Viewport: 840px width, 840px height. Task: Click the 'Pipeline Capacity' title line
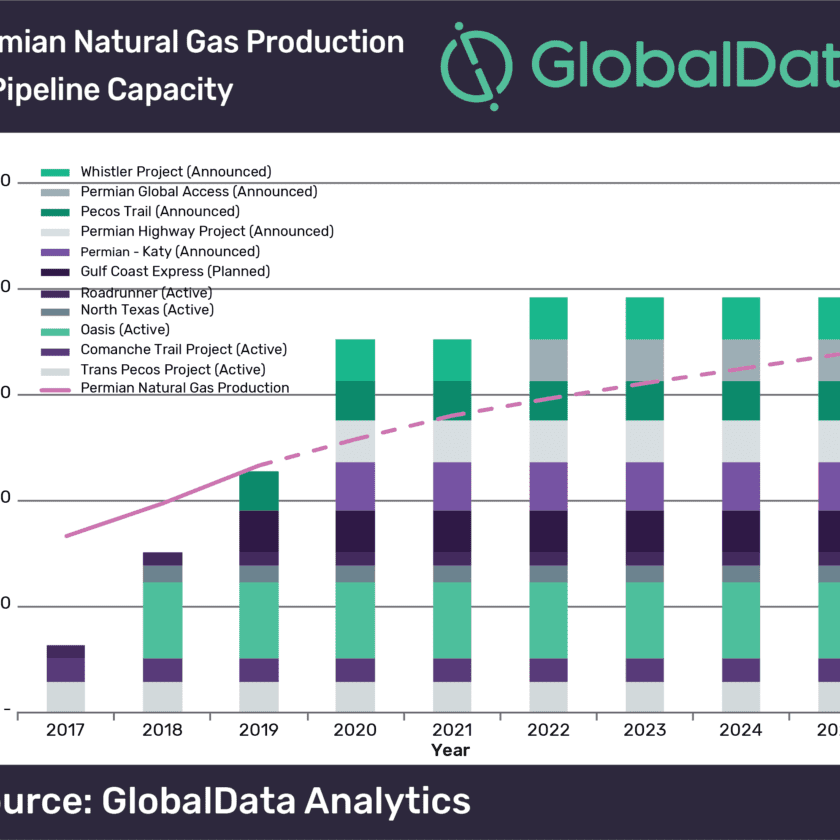(x=115, y=89)
